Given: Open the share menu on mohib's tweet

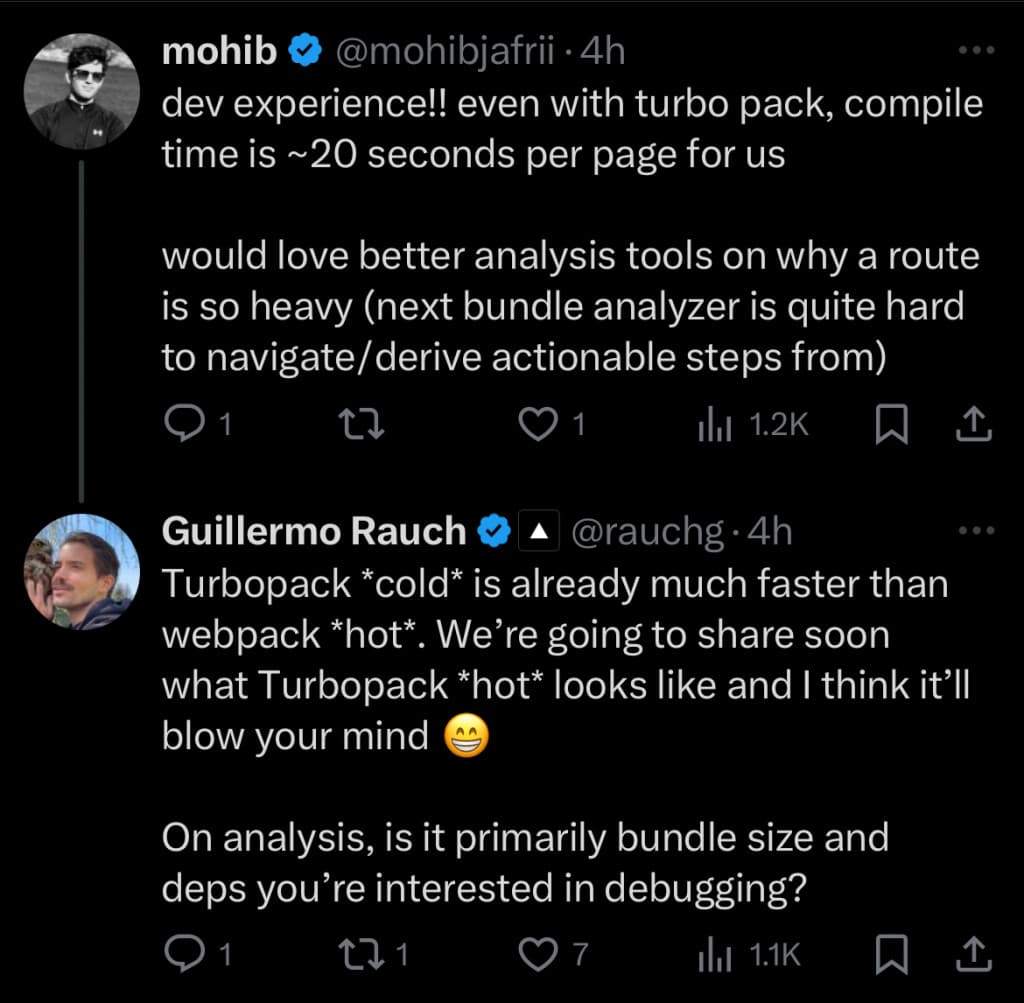Looking at the screenshot, I should tap(974, 424).
